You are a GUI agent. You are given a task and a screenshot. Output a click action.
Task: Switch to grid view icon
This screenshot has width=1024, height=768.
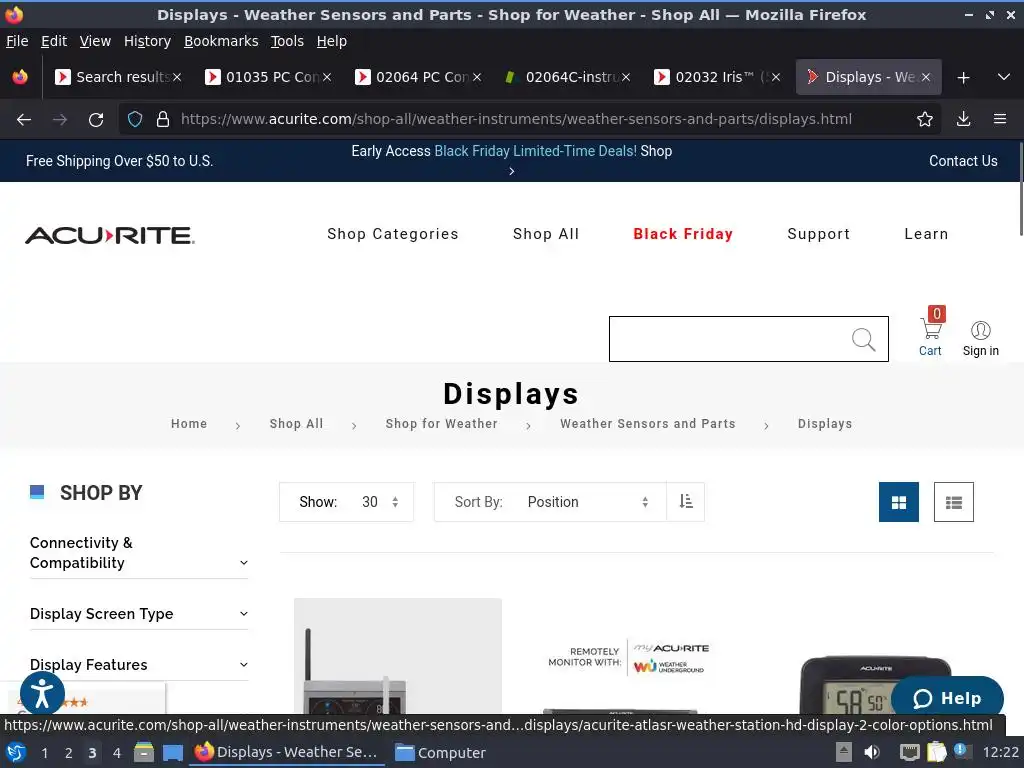899,502
